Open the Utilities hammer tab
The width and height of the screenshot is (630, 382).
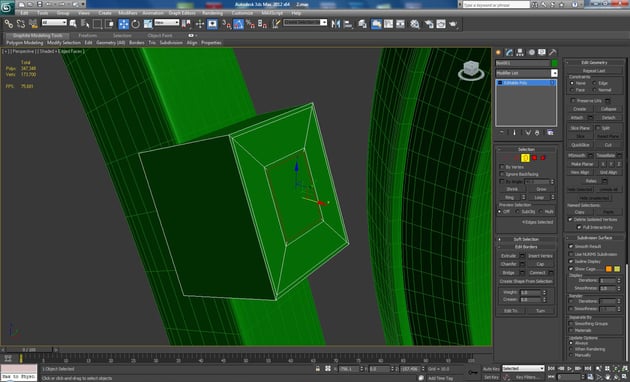tap(553, 52)
